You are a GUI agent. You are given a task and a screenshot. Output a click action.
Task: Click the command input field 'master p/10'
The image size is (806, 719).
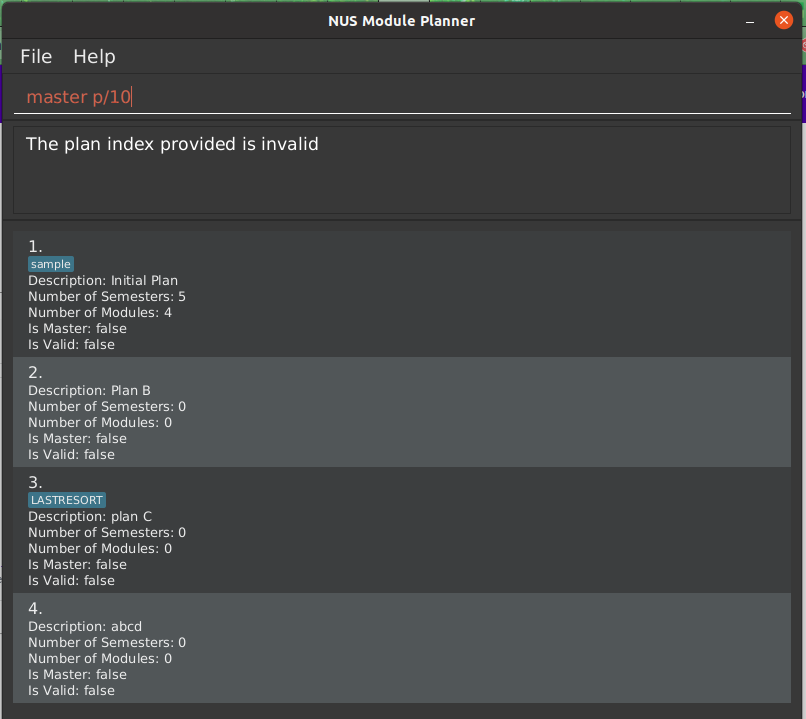coord(402,97)
